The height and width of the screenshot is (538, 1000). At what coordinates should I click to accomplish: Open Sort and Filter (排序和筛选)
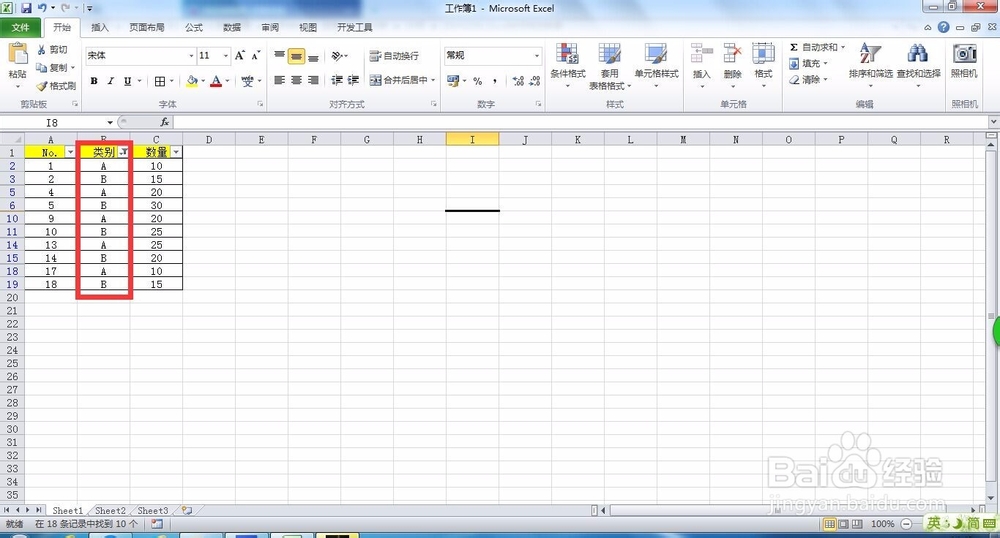(871, 65)
